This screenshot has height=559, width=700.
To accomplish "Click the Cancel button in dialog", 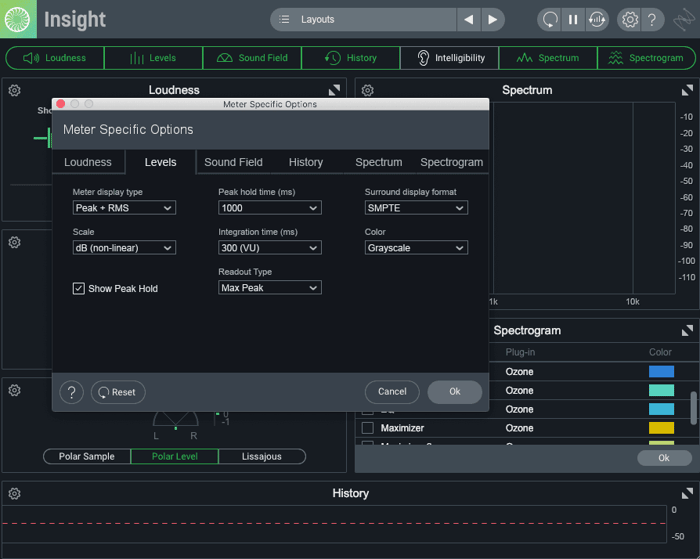I will (x=392, y=392).
